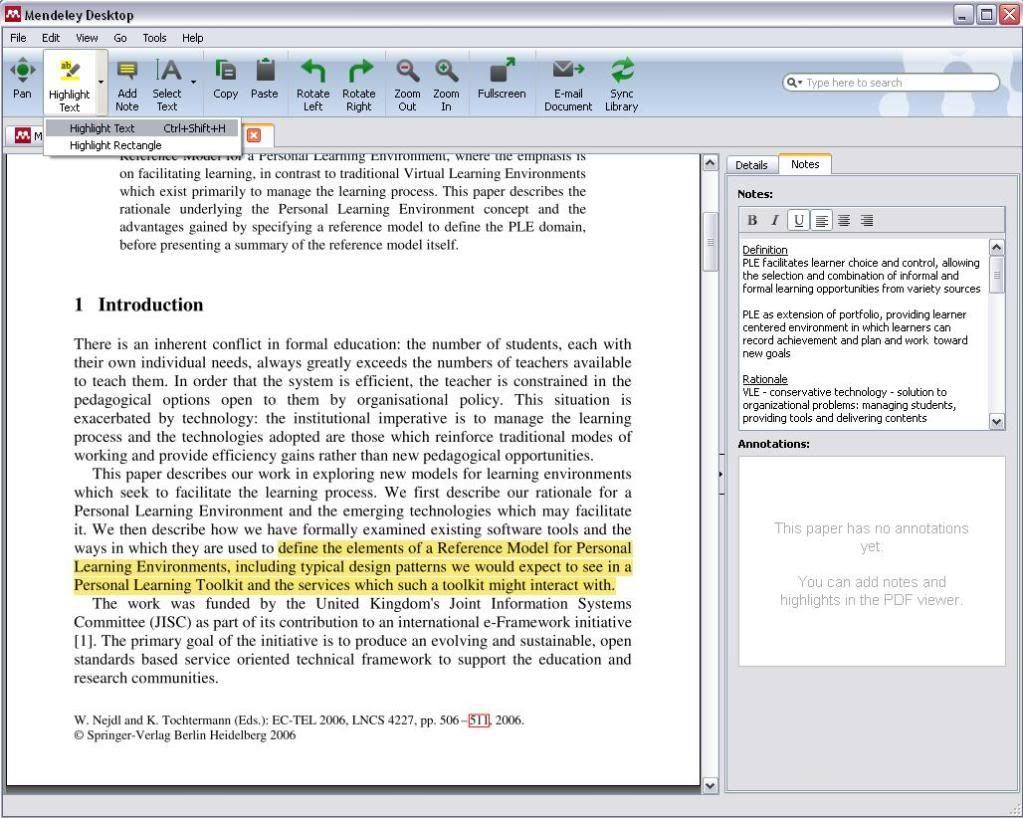Zoom out of the document
1023x818 pixels.
pyautogui.click(x=407, y=85)
